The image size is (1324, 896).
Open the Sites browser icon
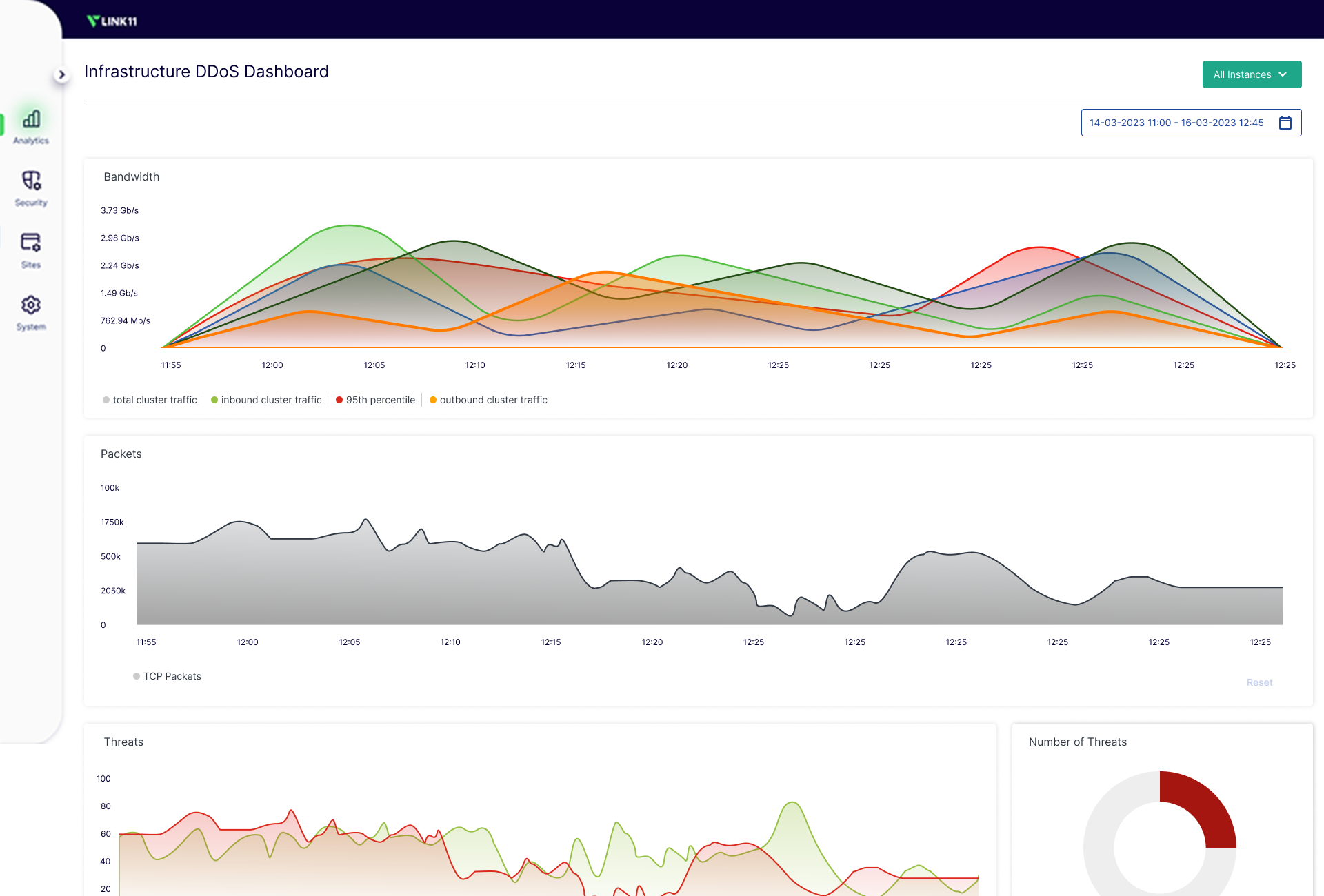click(x=31, y=243)
